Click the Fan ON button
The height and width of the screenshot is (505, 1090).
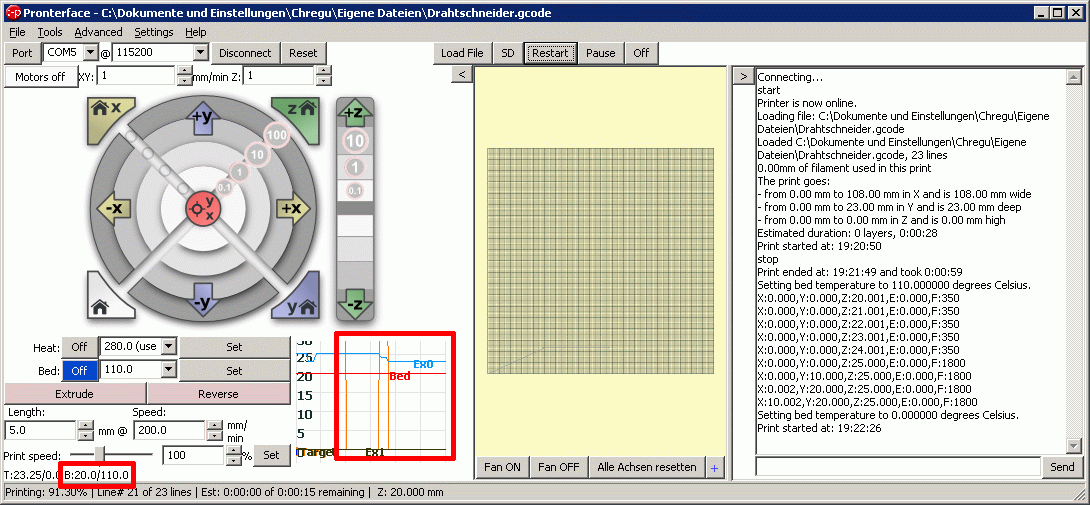[503, 467]
